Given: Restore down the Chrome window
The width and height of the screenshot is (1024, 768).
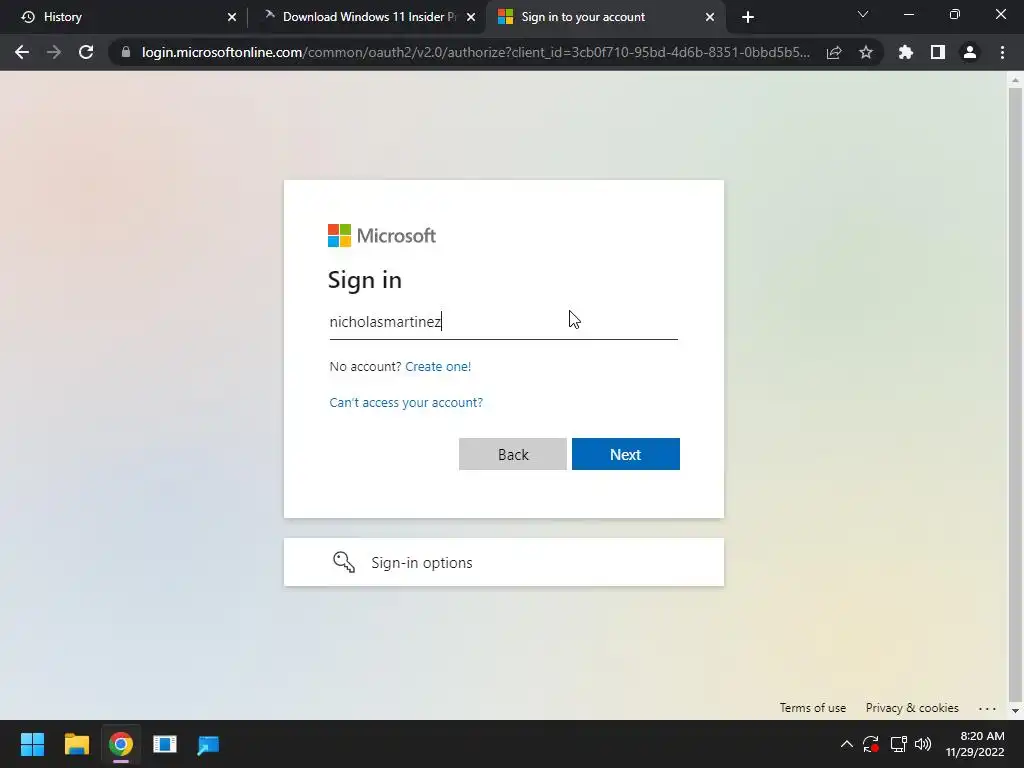Looking at the screenshot, I should 955,14.
